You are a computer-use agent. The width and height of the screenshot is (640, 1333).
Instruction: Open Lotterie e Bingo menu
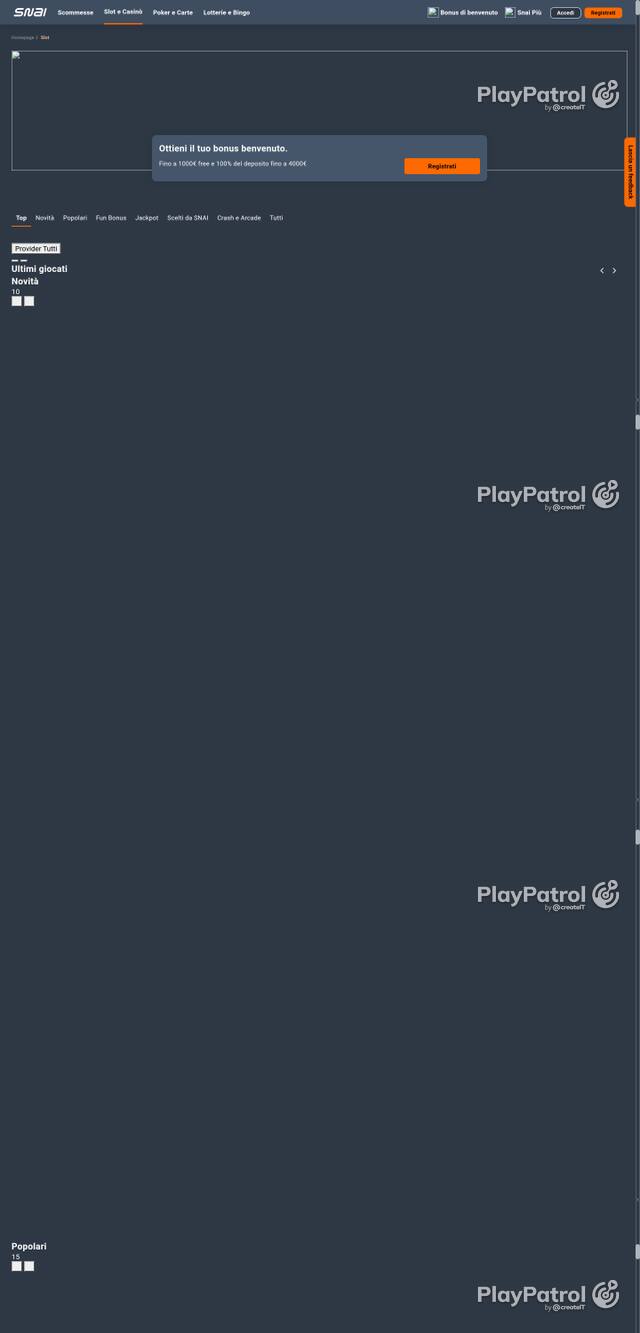(227, 12)
